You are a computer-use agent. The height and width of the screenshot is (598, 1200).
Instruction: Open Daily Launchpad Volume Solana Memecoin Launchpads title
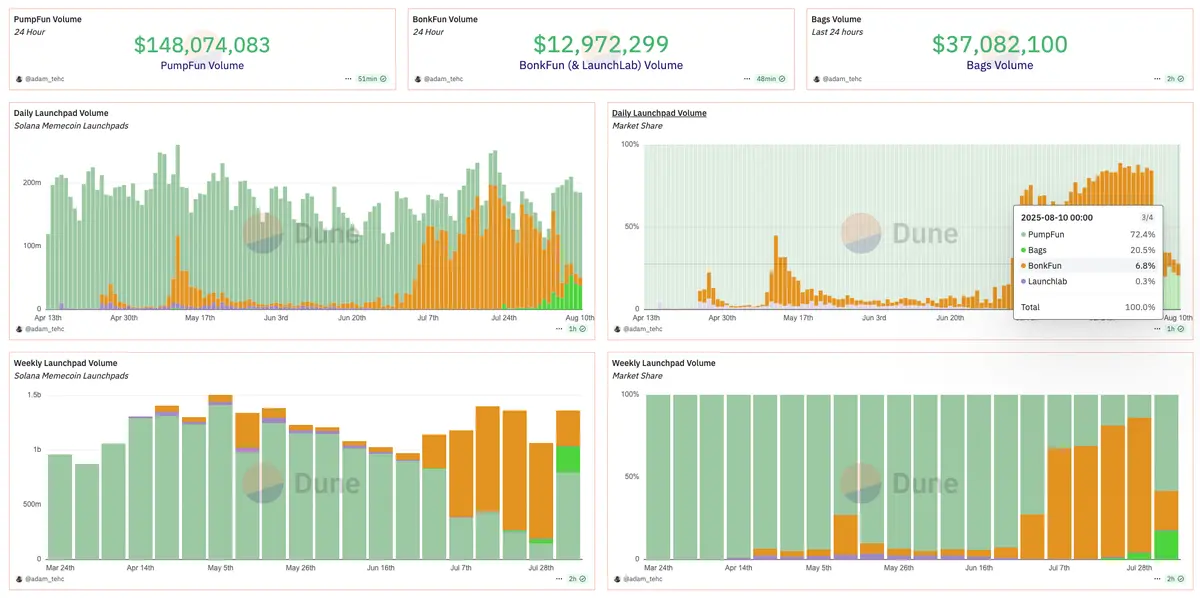(x=61, y=113)
